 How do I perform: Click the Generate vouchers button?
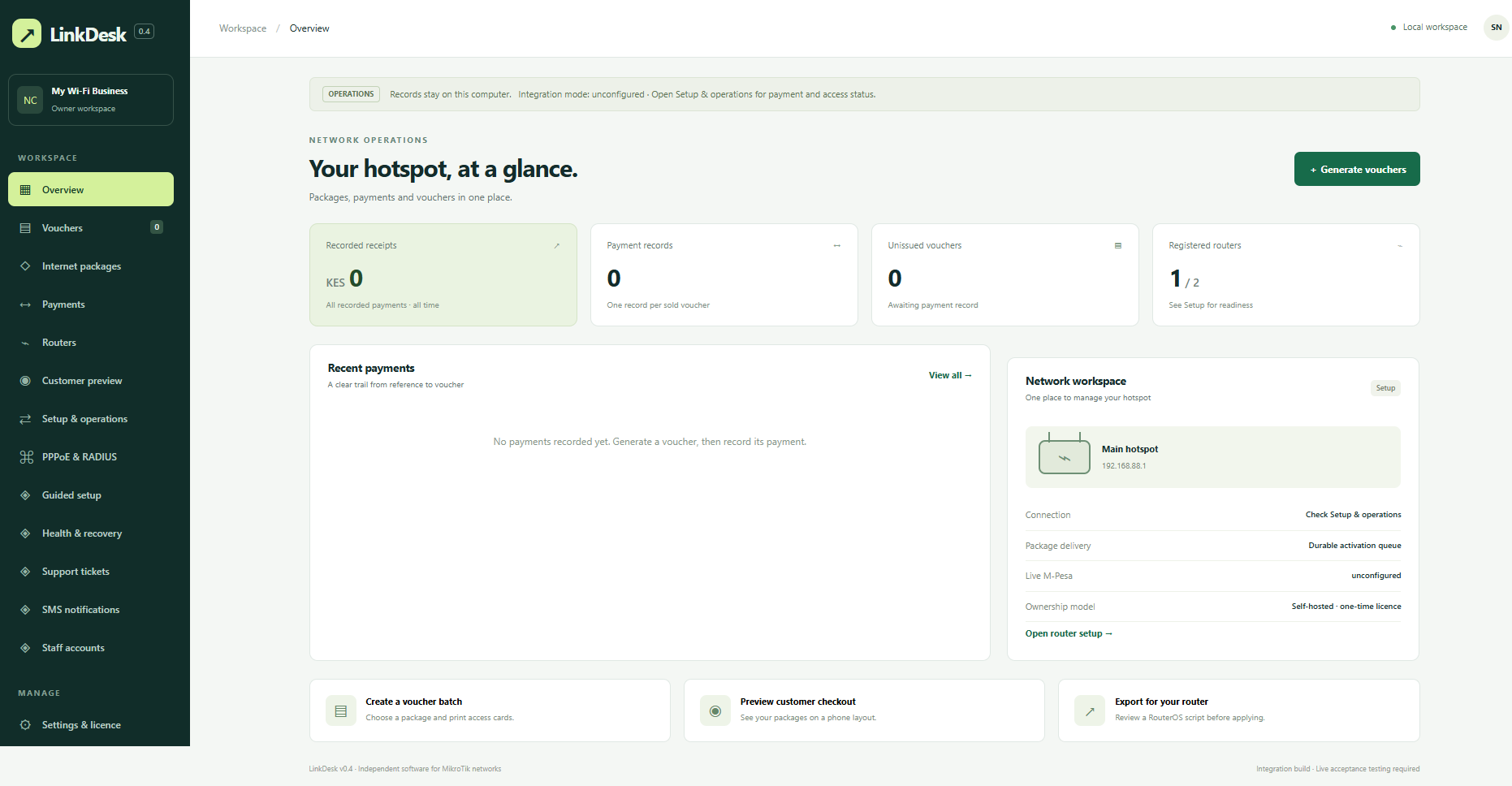pos(1357,169)
